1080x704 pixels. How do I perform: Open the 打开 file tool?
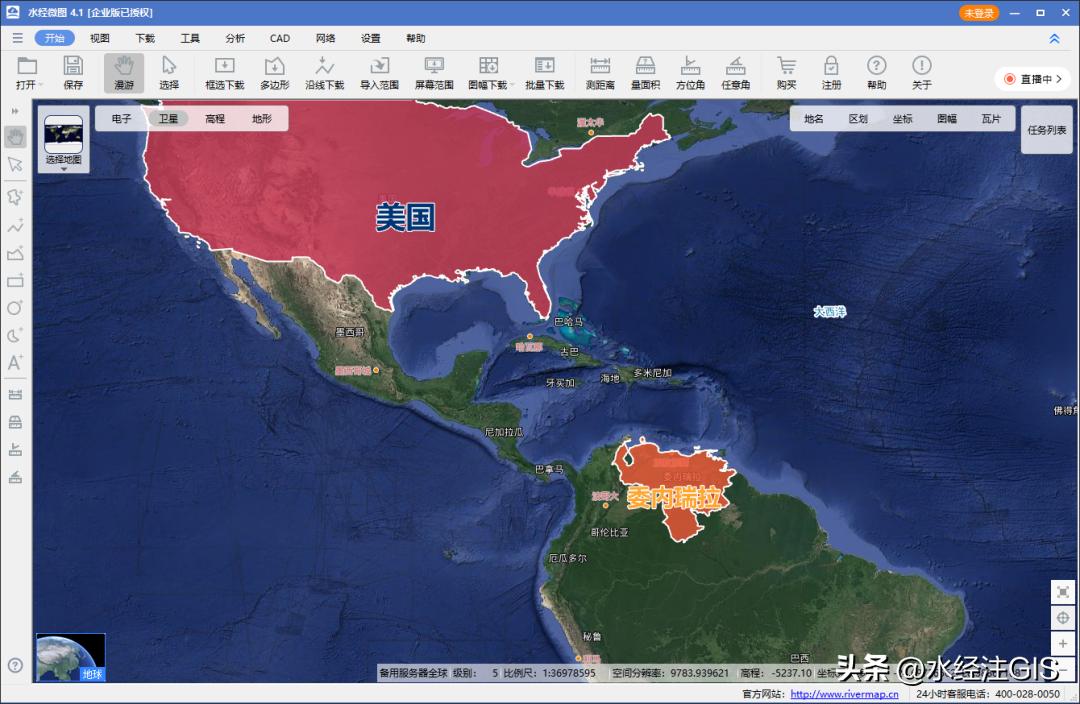[x=27, y=73]
